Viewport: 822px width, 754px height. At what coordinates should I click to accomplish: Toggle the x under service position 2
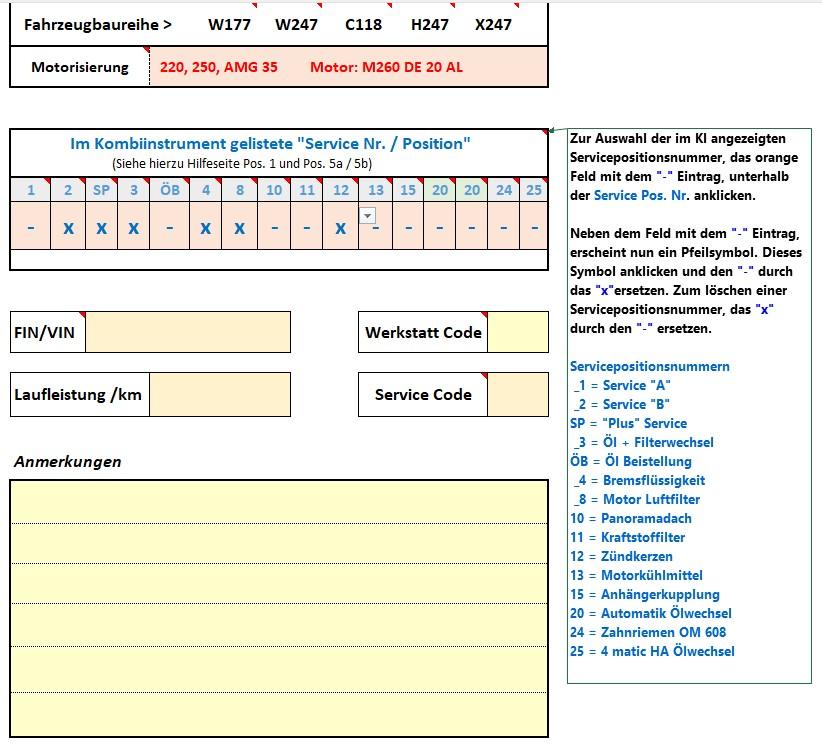(68, 226)
